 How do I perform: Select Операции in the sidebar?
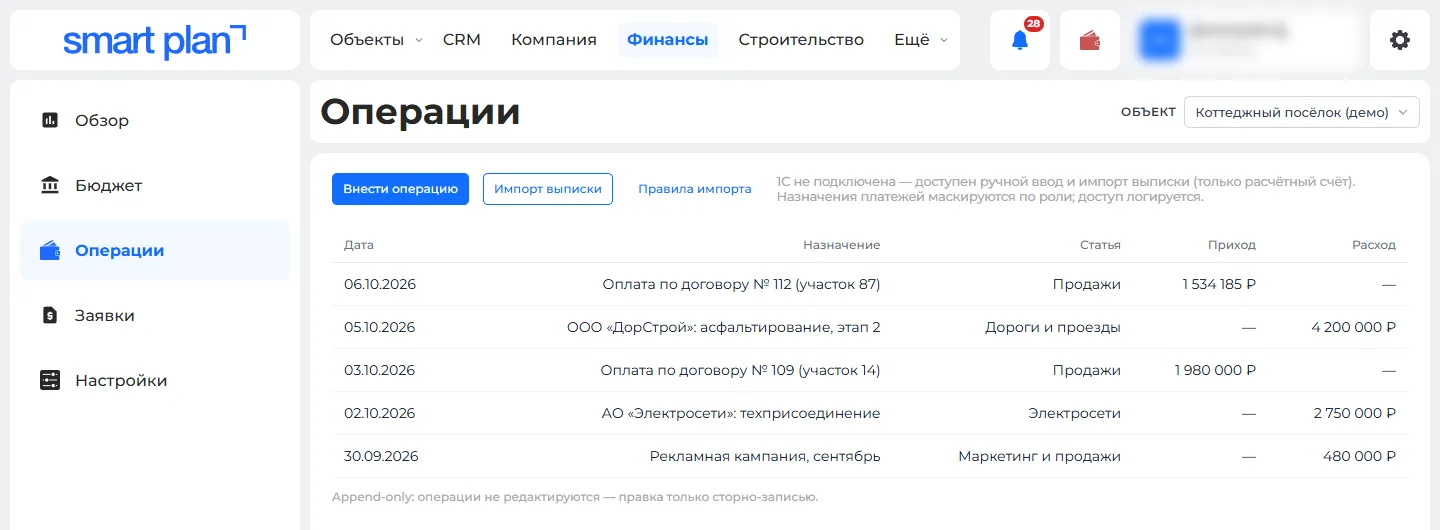[155, 250]
